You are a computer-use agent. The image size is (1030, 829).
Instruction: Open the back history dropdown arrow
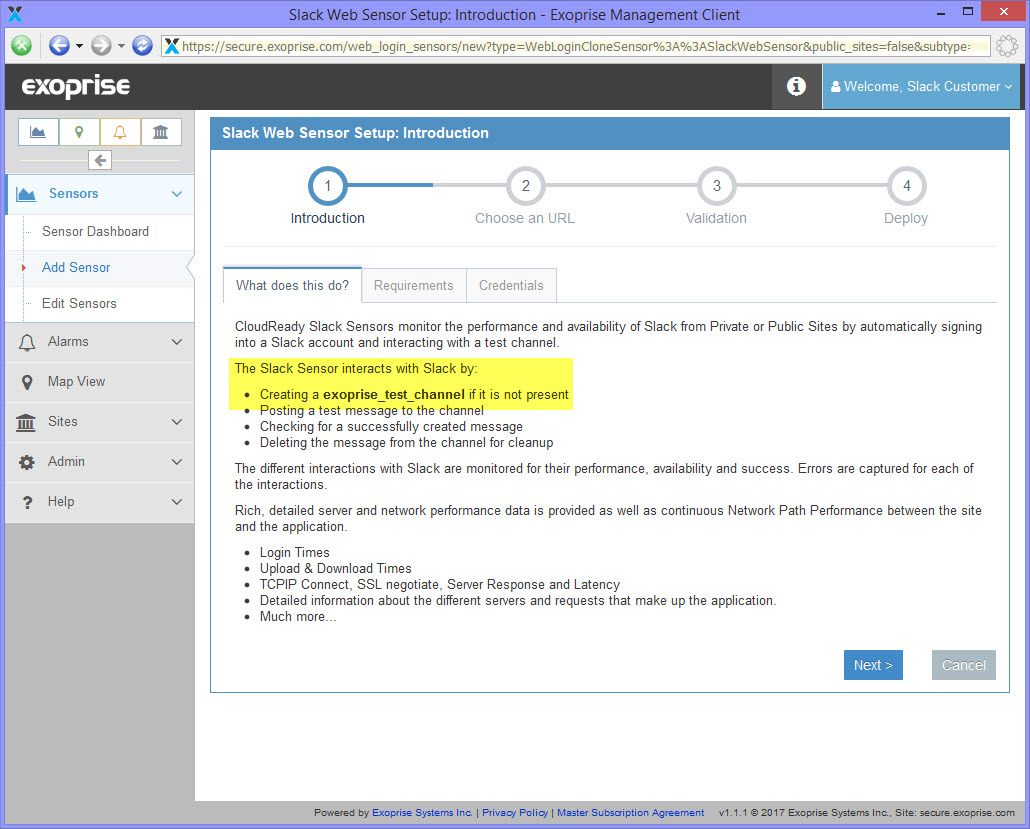pos(79,46)
